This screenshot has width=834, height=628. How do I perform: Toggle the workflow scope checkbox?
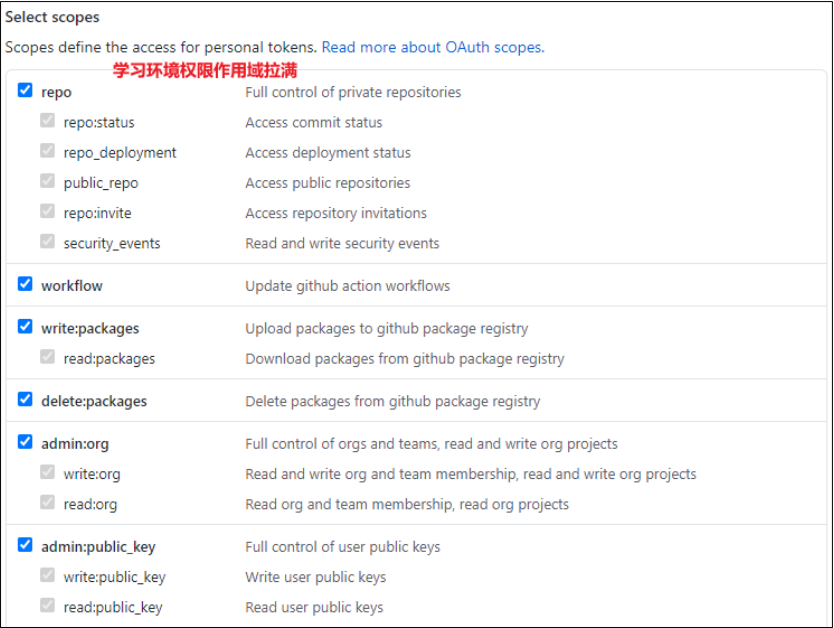coord(25,284)
